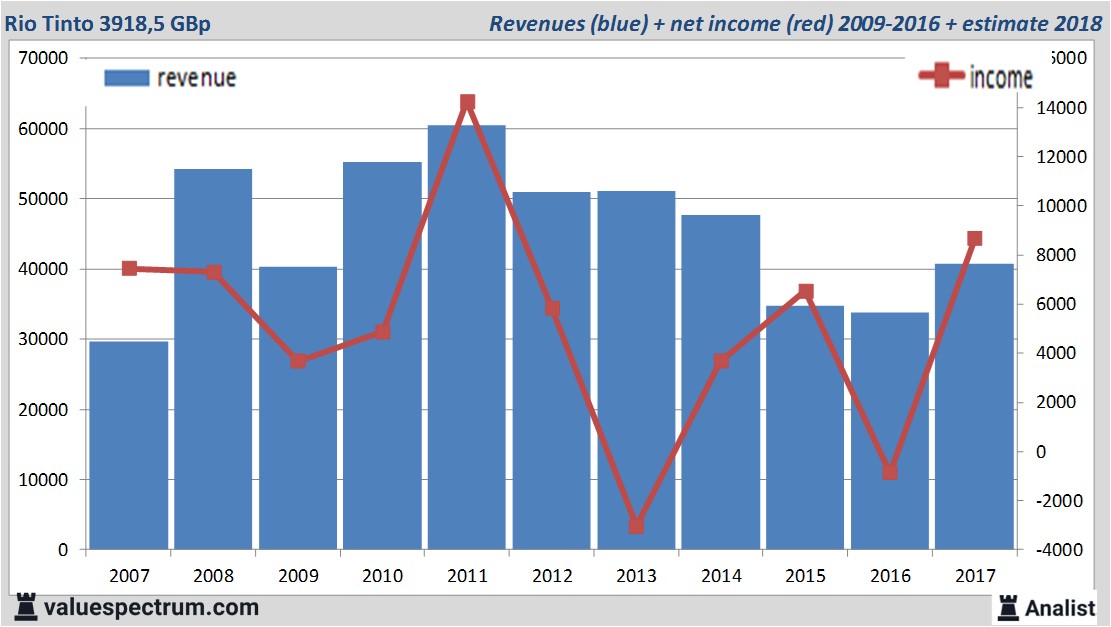Select the 2015 revenue bar
Screen dimensions: 1111x627
pyautogui.click(x=805, y=427)
